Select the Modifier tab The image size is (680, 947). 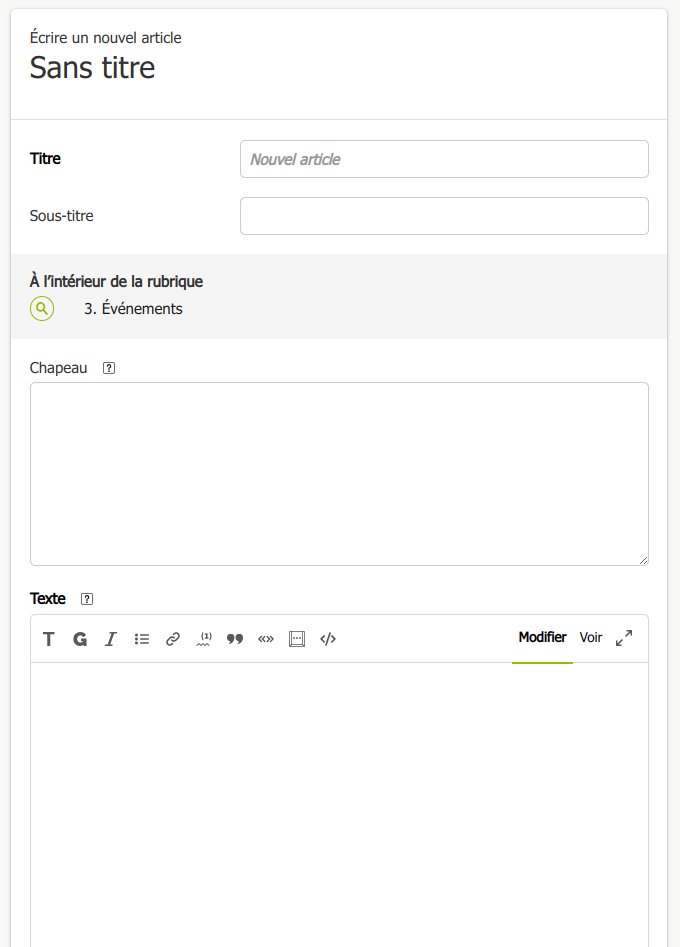[x=542, y=638]
